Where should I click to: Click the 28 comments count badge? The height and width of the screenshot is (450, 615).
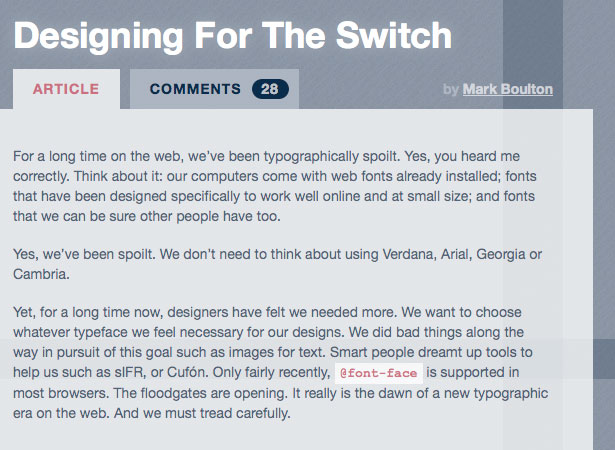pyautogui.click(x=270, y=89)
